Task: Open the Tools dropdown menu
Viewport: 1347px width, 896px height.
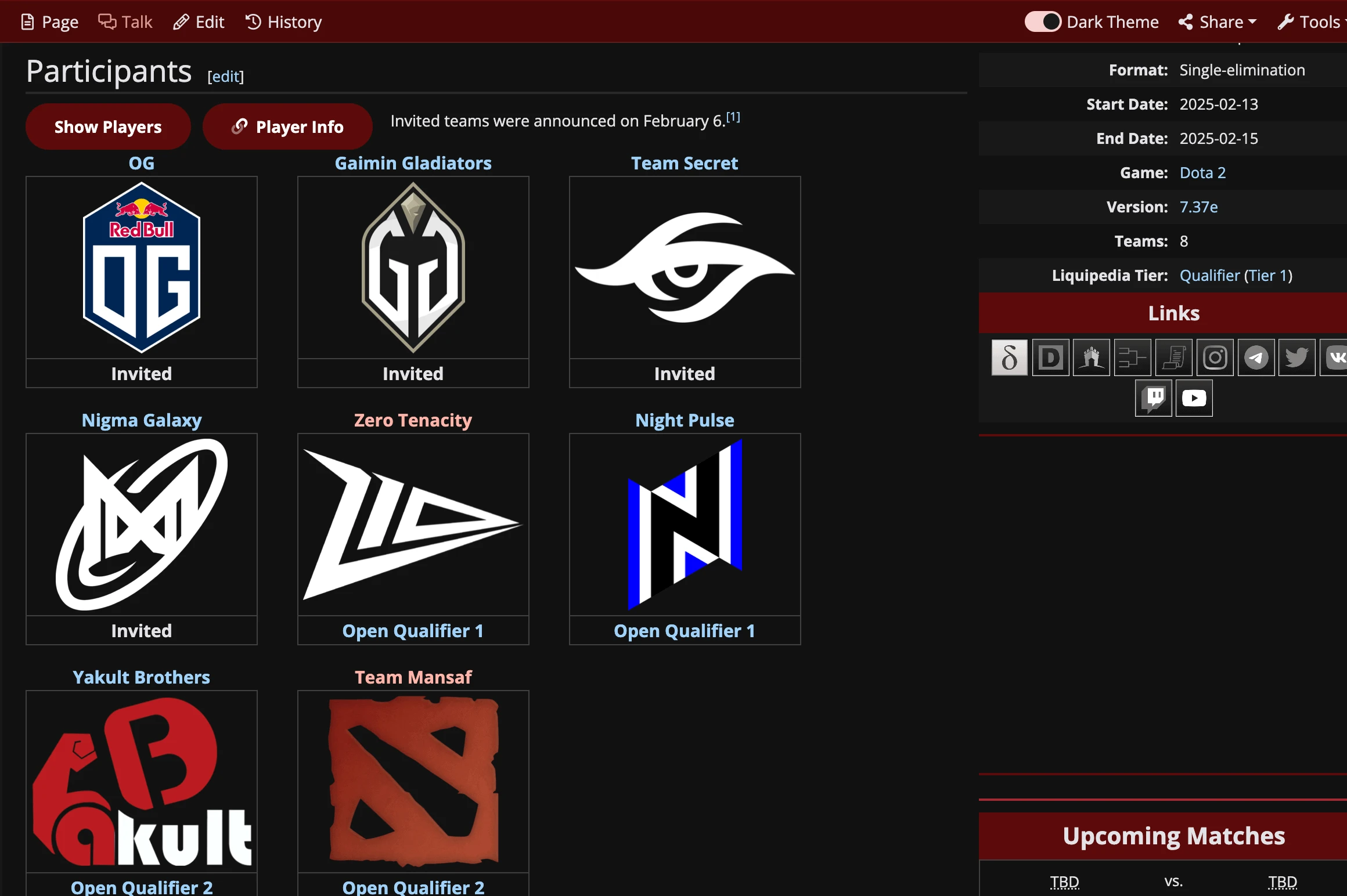Action: 1311,22
